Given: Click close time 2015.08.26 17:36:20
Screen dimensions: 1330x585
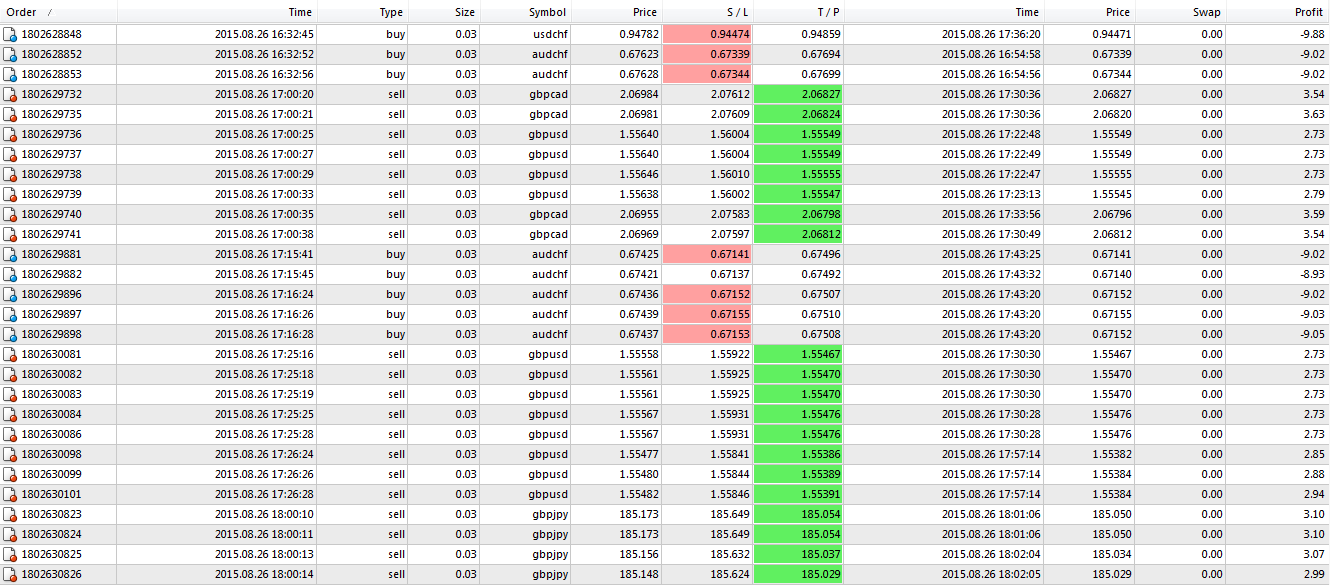Looking at the screenshot, I should [991, 34].
